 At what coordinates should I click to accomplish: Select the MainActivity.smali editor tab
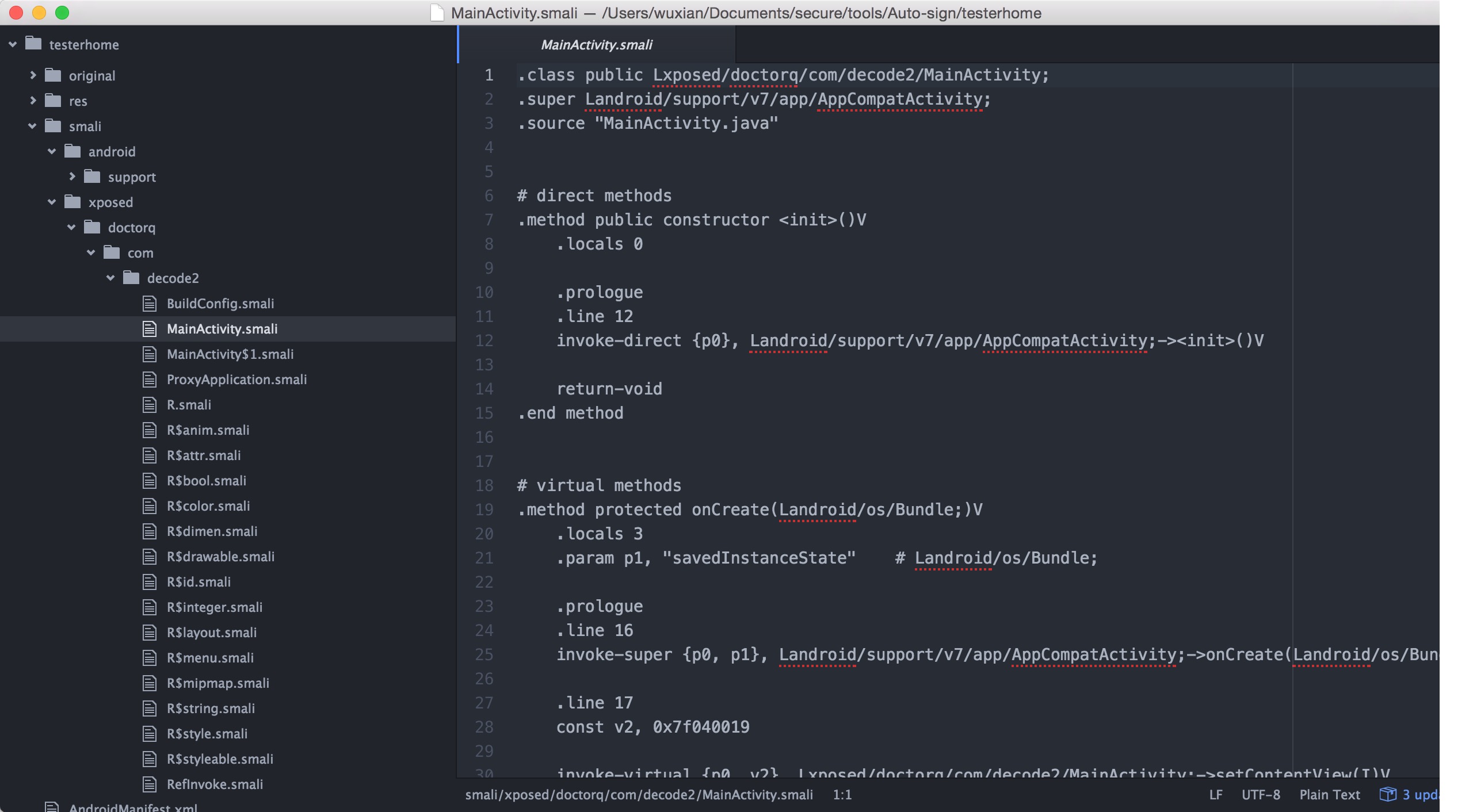point(596,45)
